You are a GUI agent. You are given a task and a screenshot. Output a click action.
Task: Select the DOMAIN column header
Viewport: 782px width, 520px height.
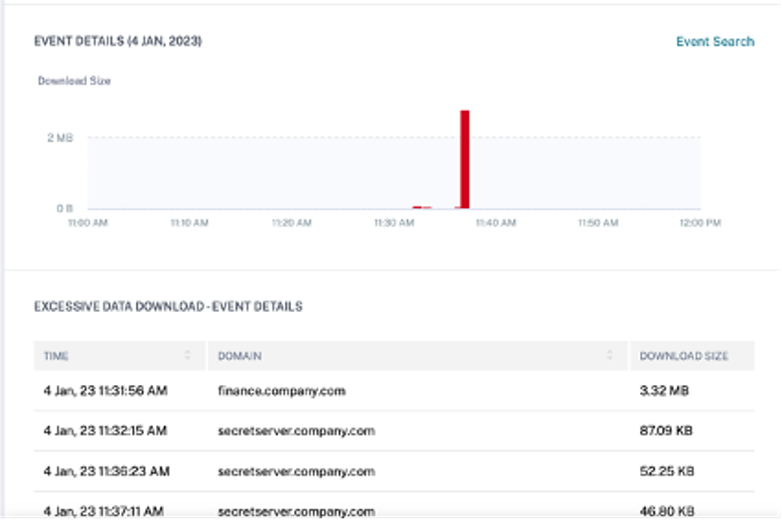240,356
